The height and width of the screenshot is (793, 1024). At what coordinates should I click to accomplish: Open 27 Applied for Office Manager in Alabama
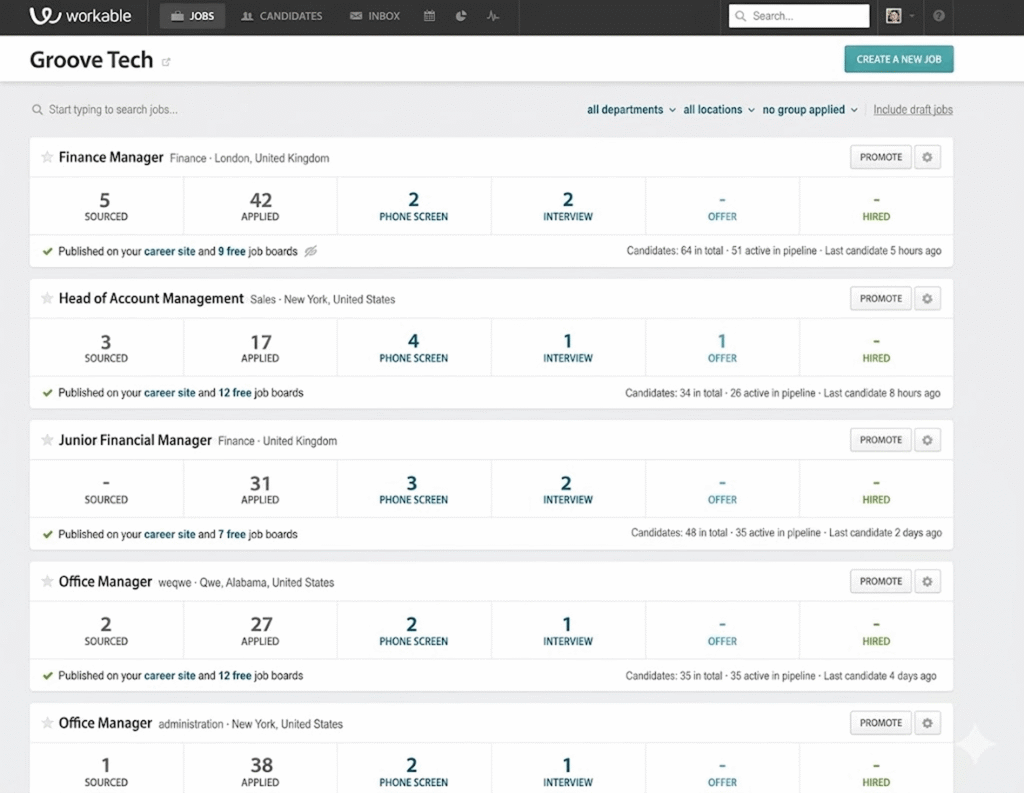260,630
